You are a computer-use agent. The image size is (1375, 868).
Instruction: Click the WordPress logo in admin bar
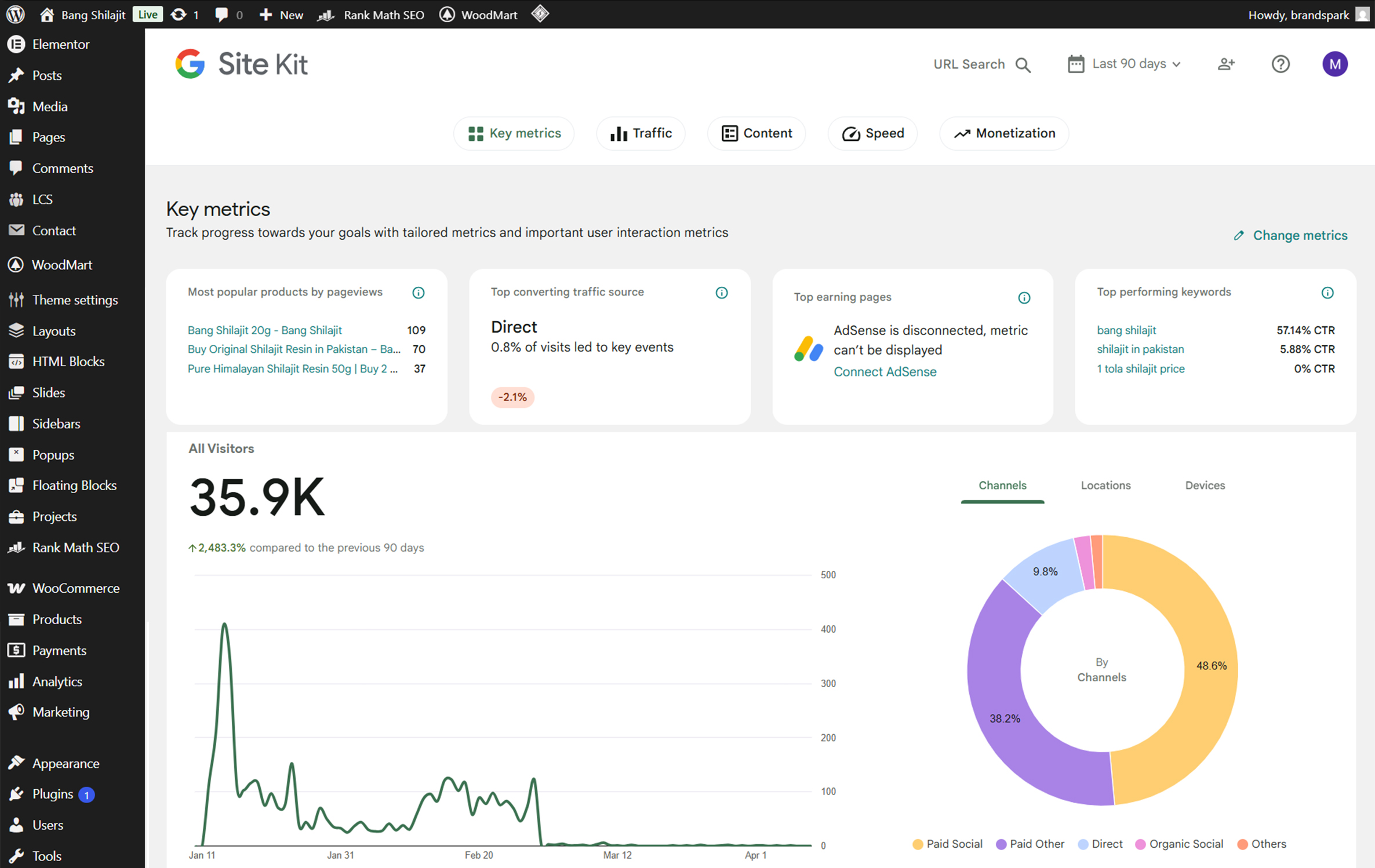(x=16, y=14)
